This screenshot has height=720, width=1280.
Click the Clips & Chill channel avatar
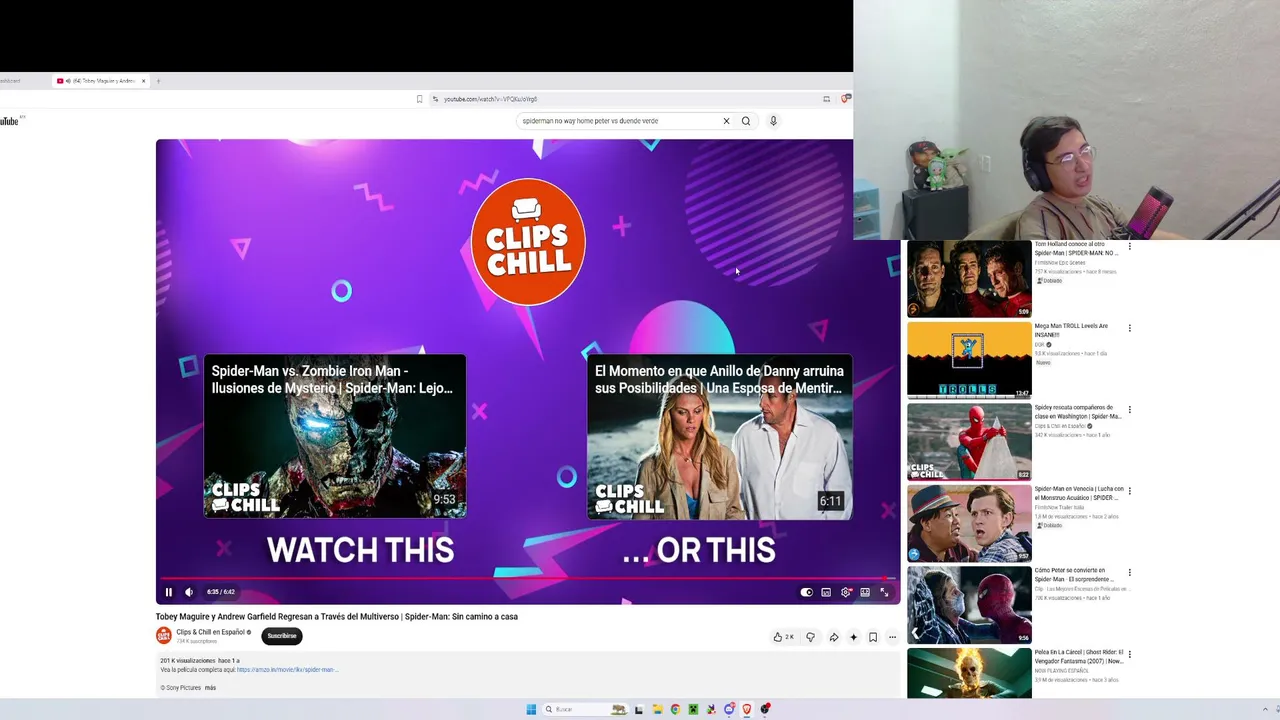(x=164, y=636)
